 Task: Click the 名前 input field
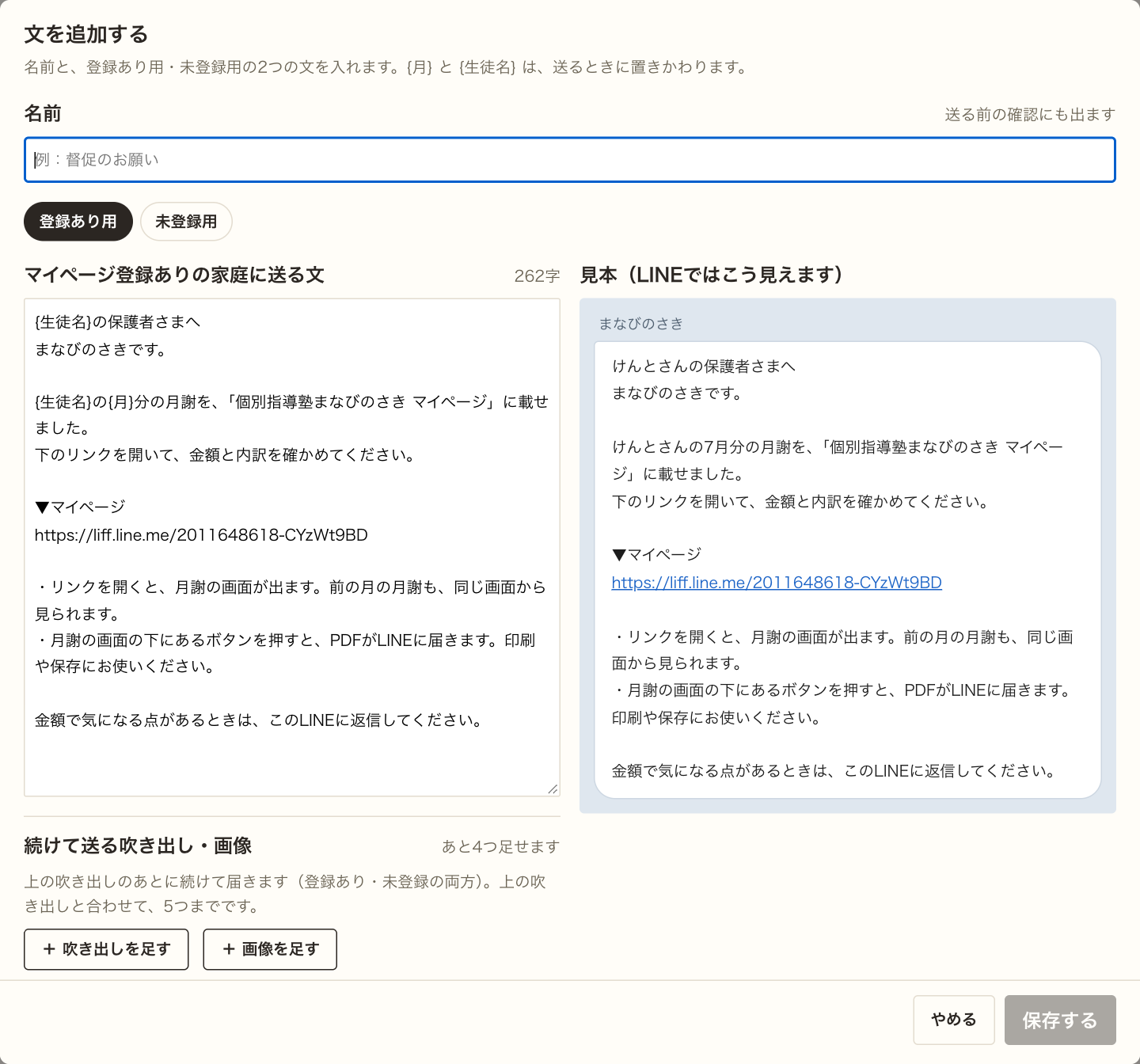coord(569,160)
